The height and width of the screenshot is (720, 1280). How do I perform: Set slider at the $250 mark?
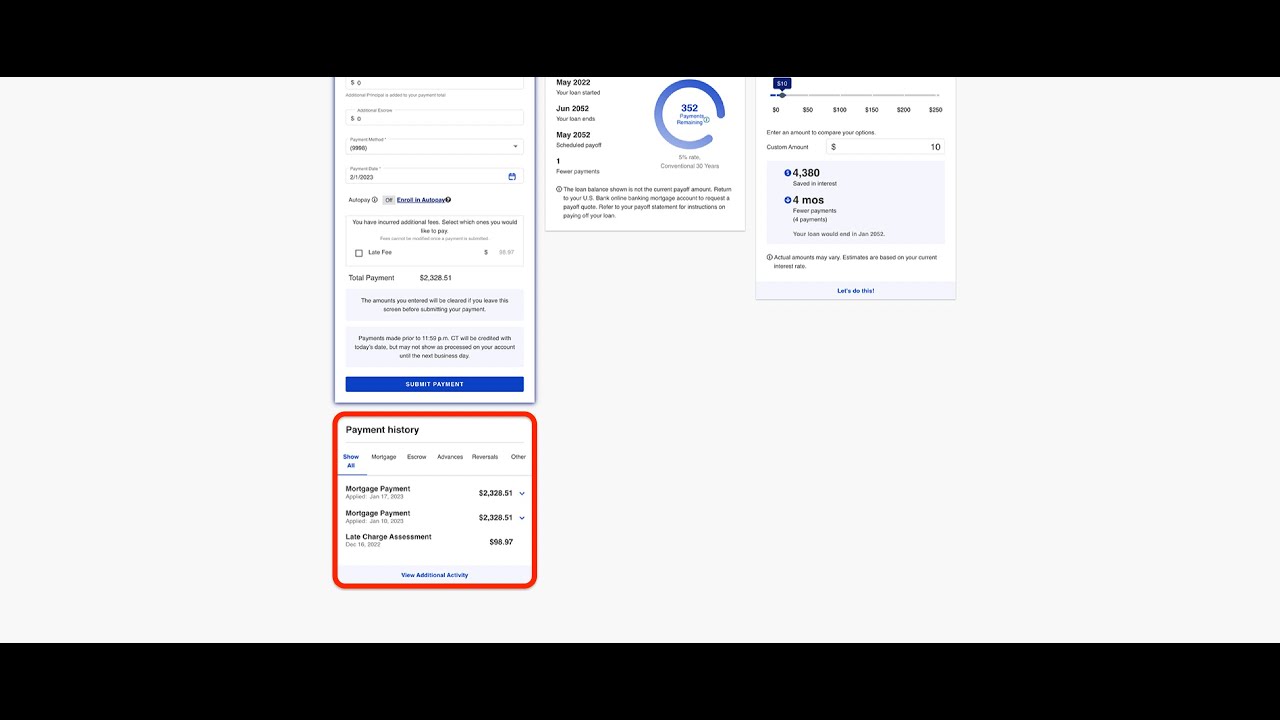click(935, 96)
